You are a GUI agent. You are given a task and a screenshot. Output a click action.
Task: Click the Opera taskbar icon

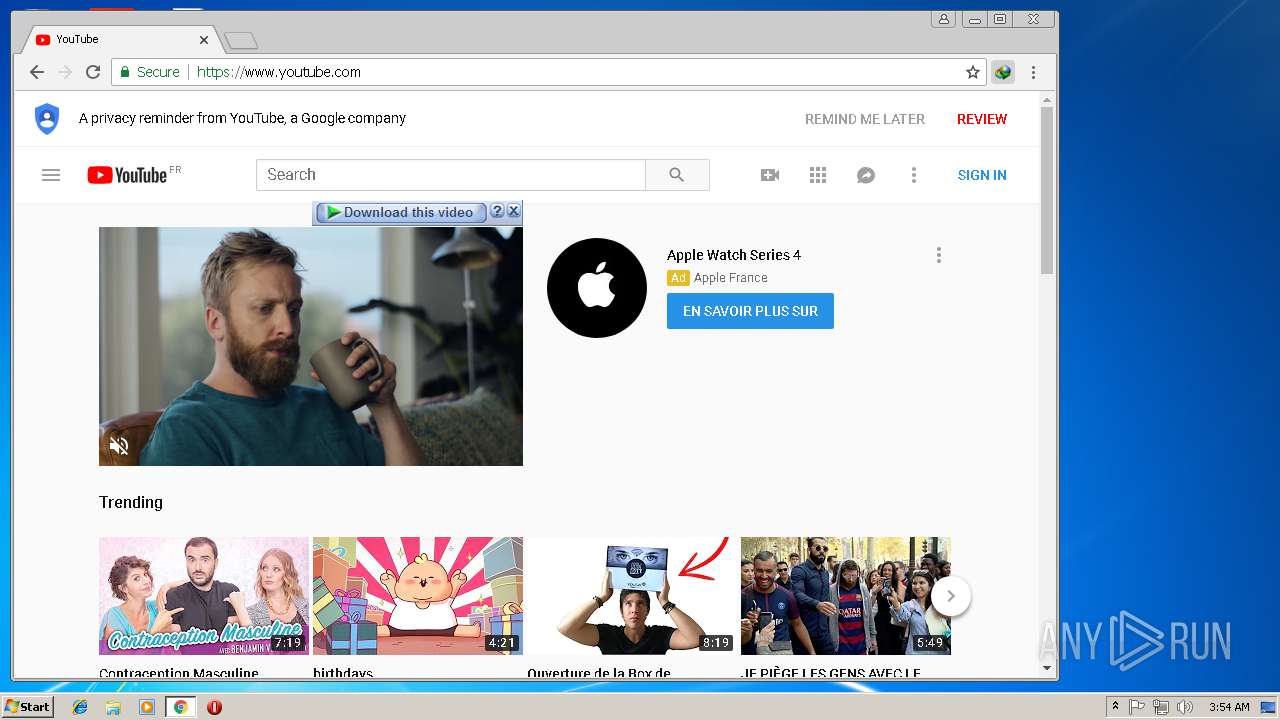click(214, 707)
